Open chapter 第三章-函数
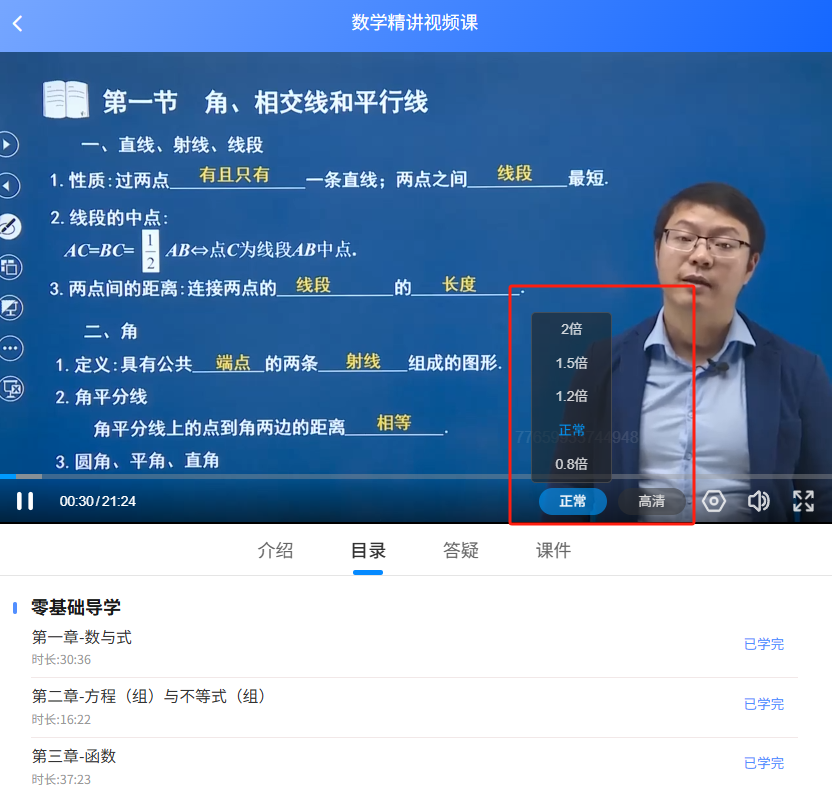Image resolution: width=832 pixels, height=794 pixels. 74,757
